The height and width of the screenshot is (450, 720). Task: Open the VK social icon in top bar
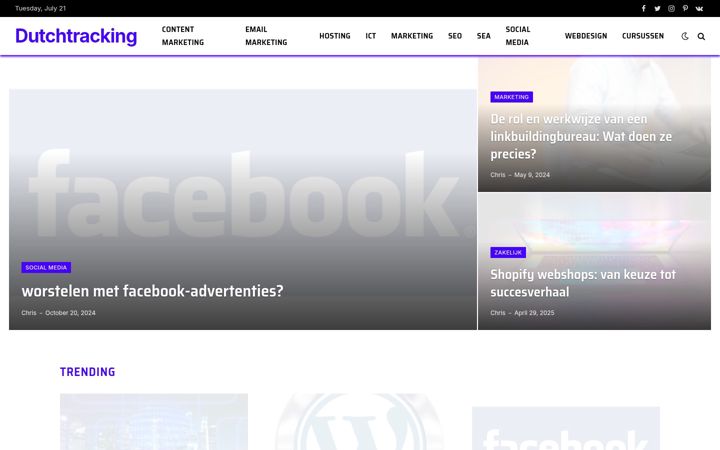click(x=699, y=8)
